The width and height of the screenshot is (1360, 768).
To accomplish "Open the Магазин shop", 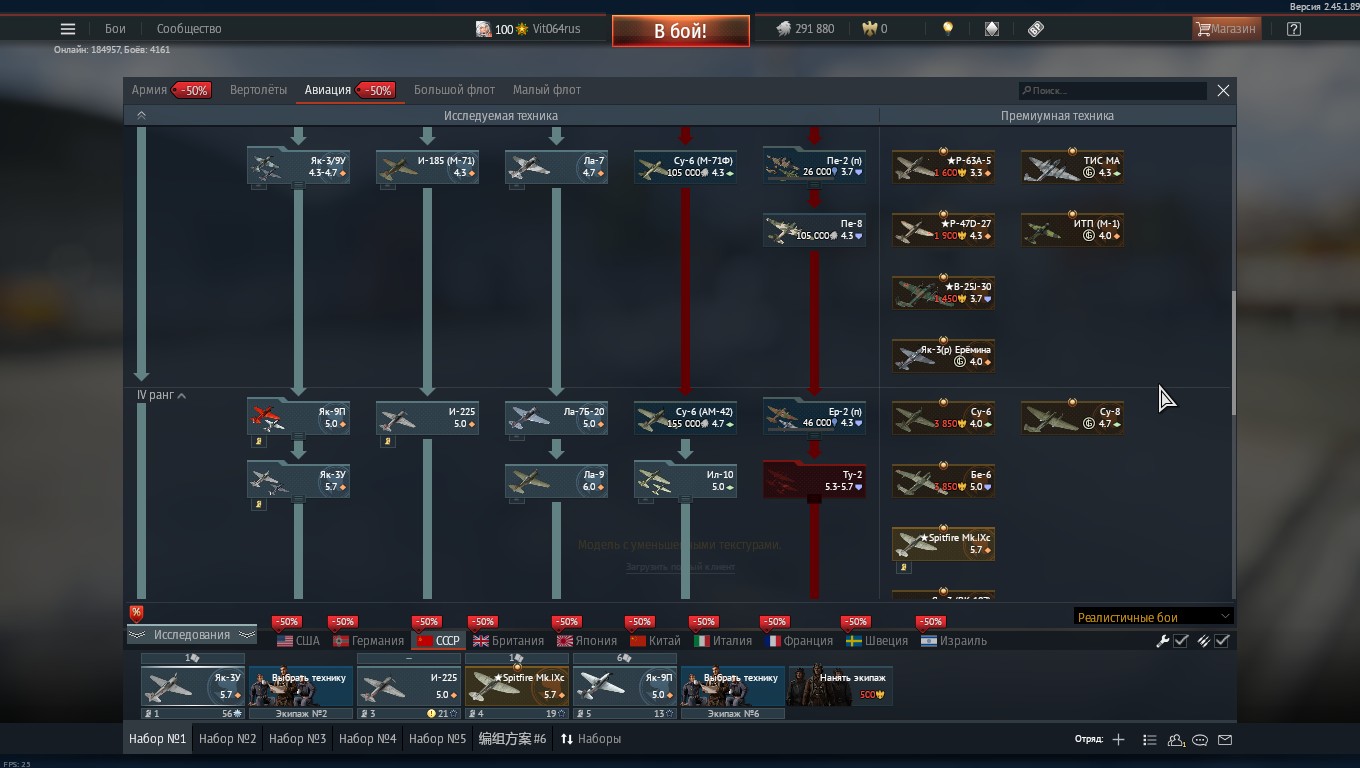I will click(1226, 29).
